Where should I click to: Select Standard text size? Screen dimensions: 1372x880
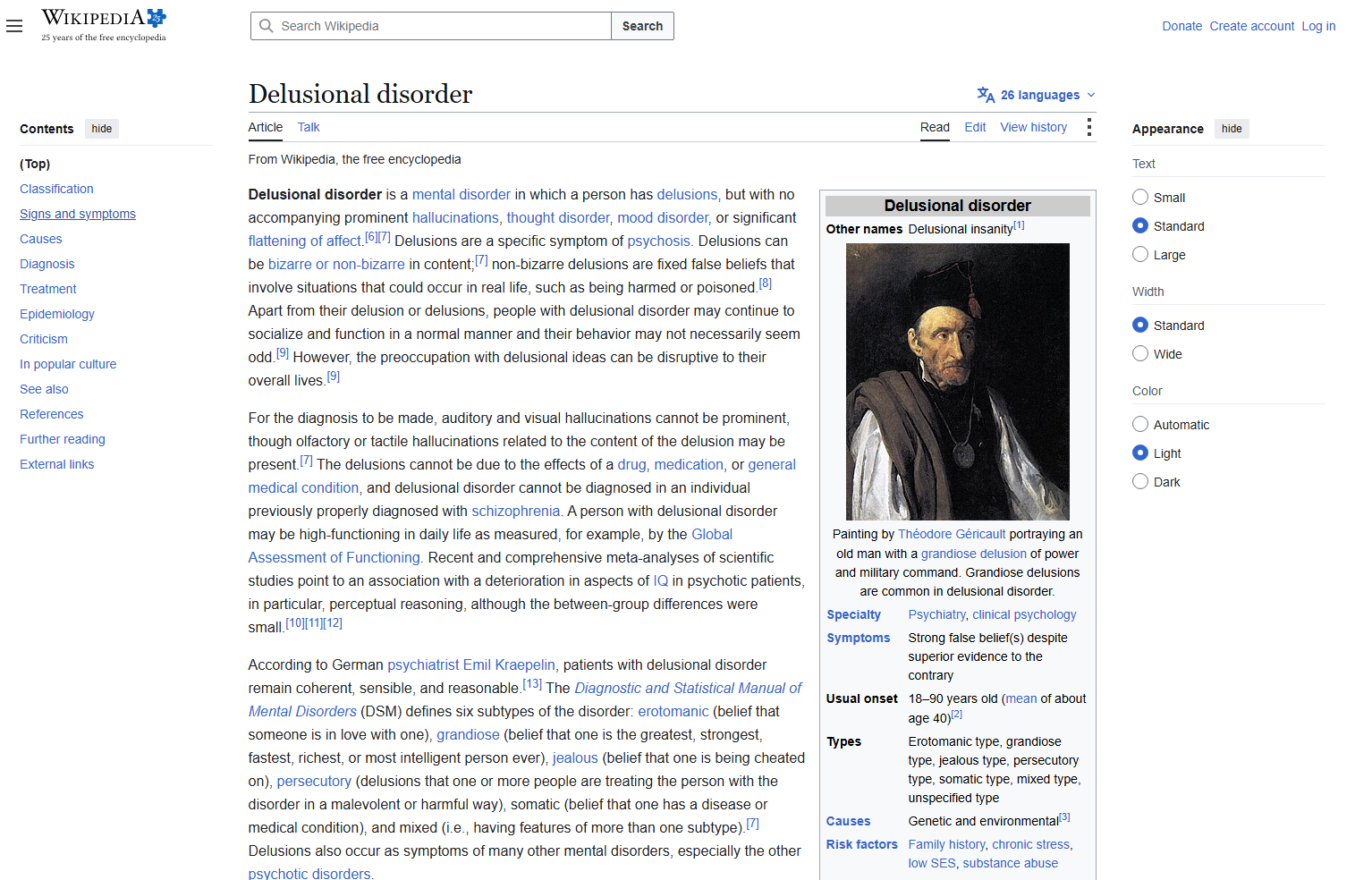click(x=1140, y=226)
